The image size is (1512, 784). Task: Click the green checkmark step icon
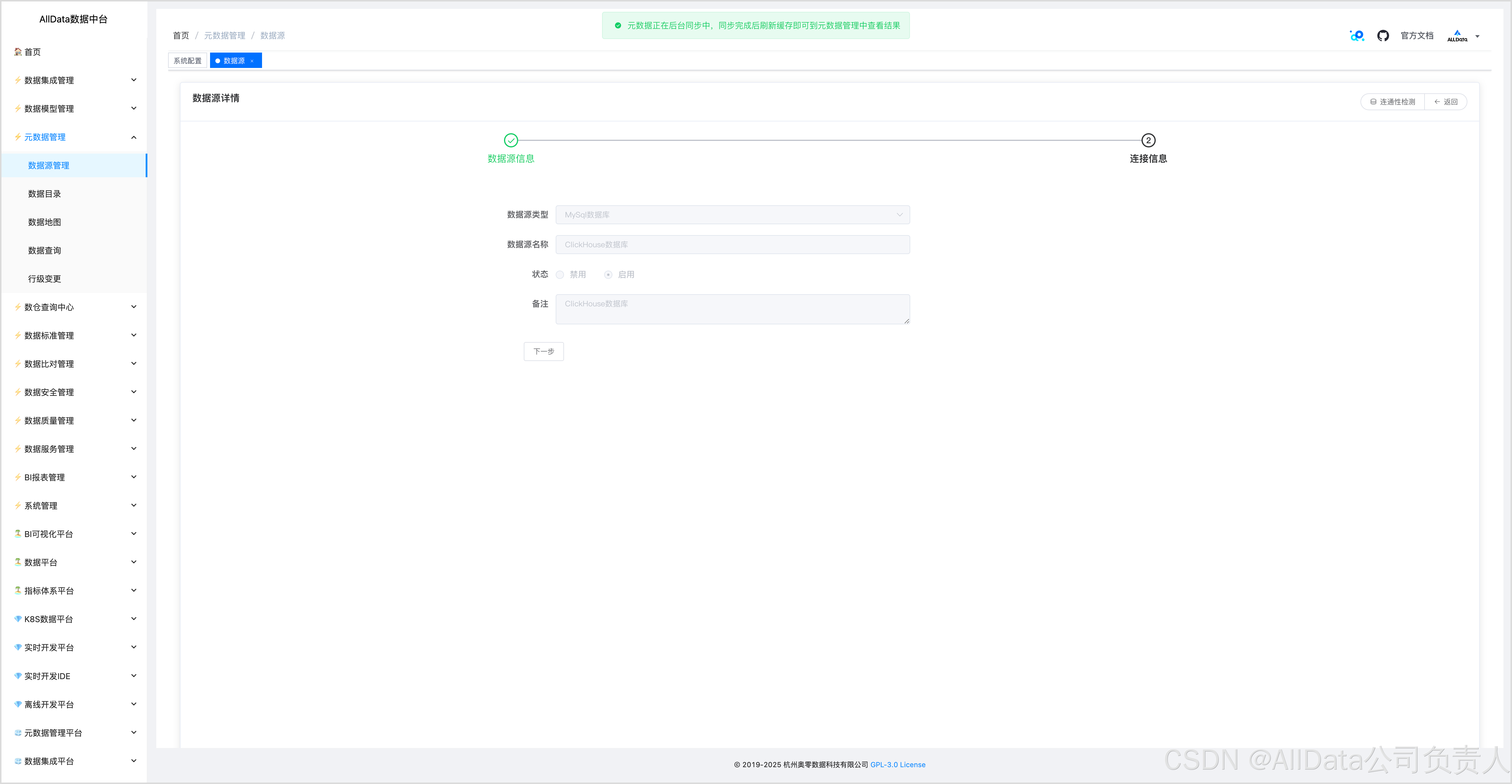point(511,140)
